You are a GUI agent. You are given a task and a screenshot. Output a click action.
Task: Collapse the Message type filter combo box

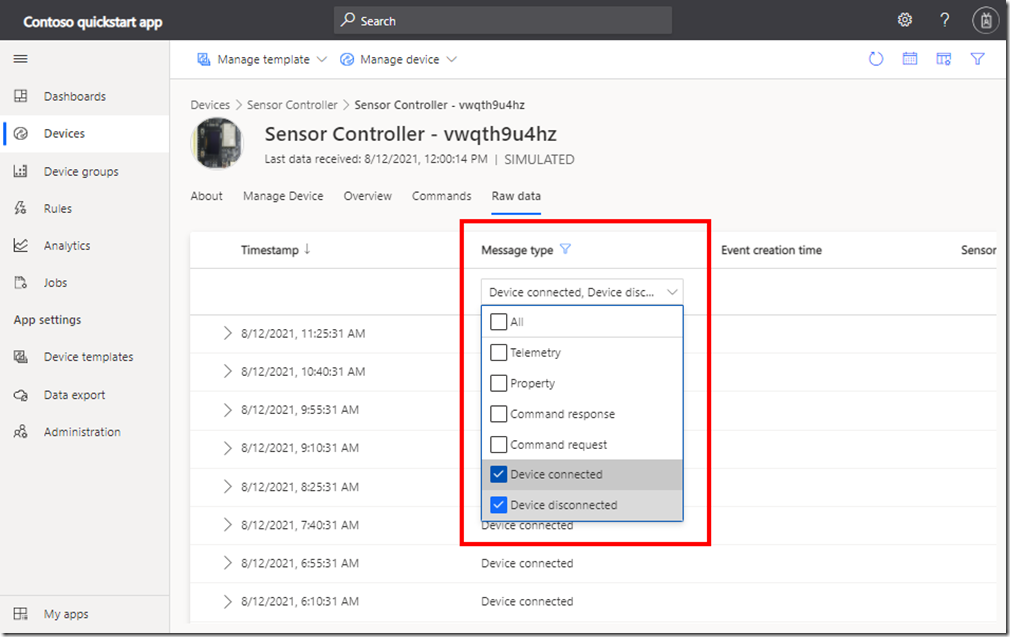point(582,292)
